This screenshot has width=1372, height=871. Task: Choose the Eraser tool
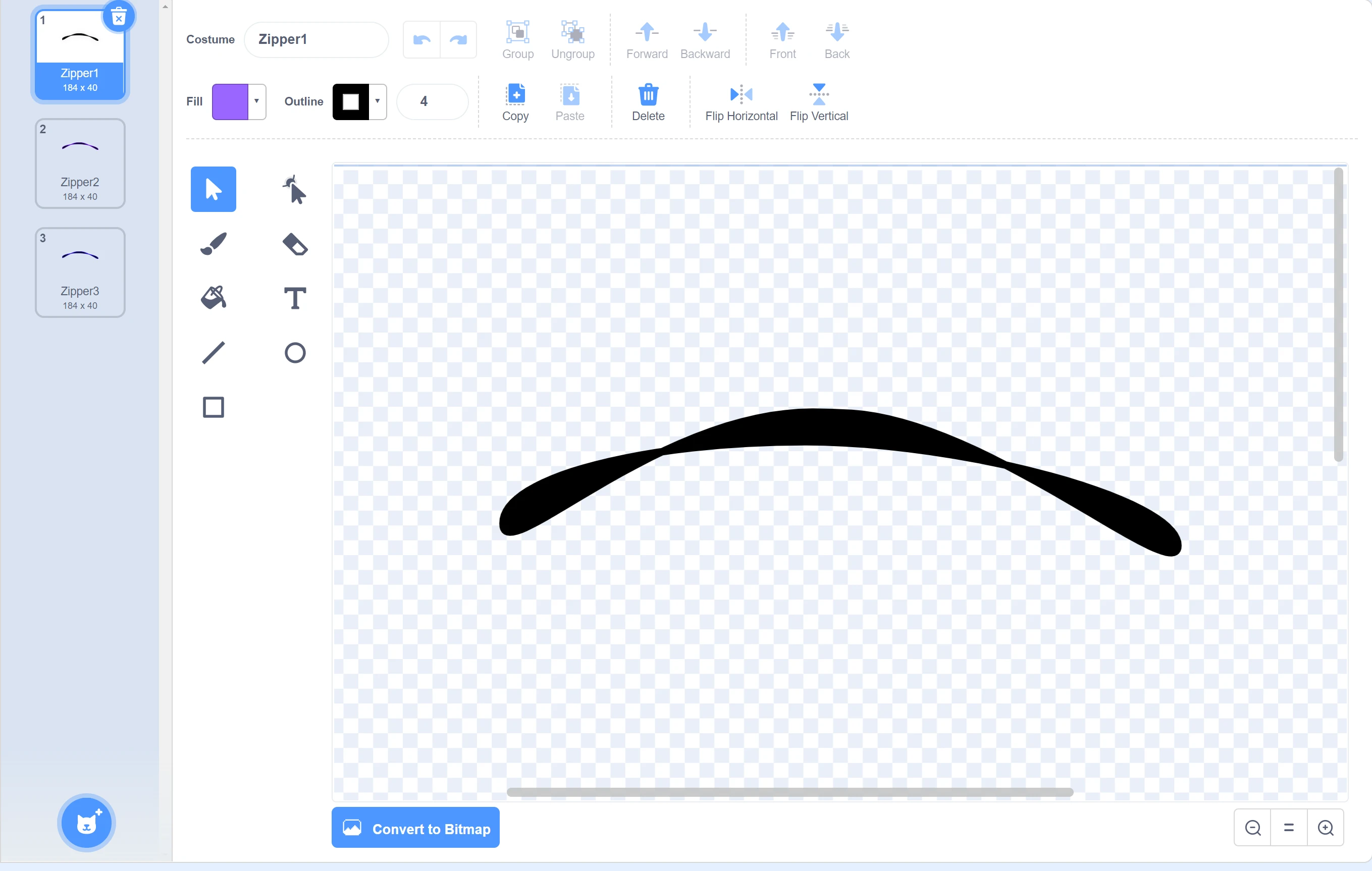tap(295, 244)
